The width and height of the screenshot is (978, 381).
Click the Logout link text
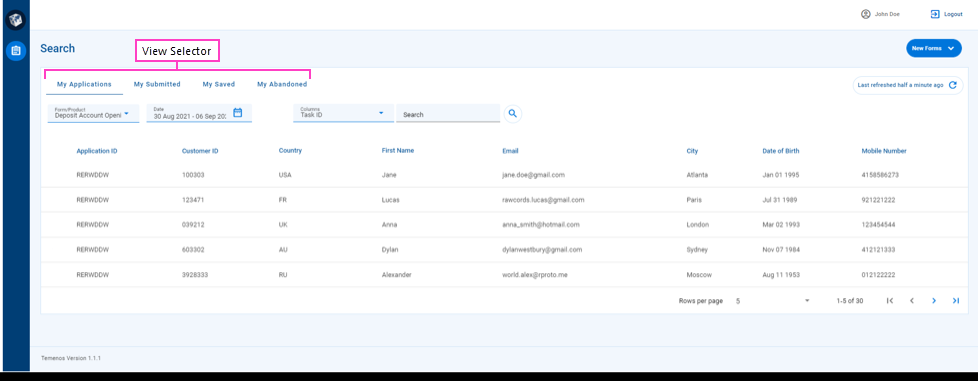(x=953, y=14)
